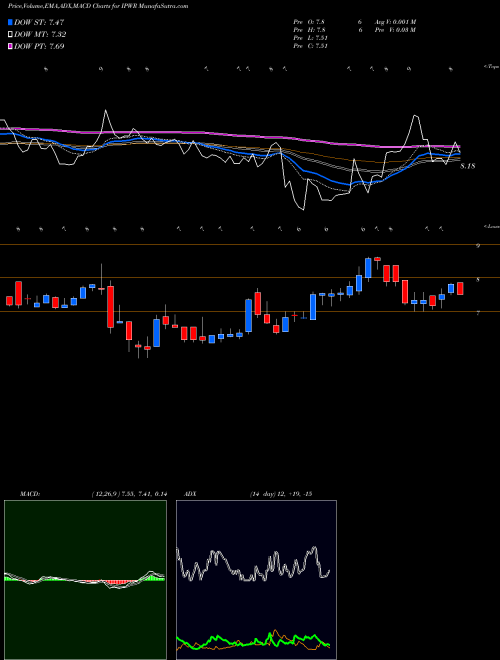Click the white DOW MT legend swatch
This screenshot has width=500, height=660.
coord(10,35)
